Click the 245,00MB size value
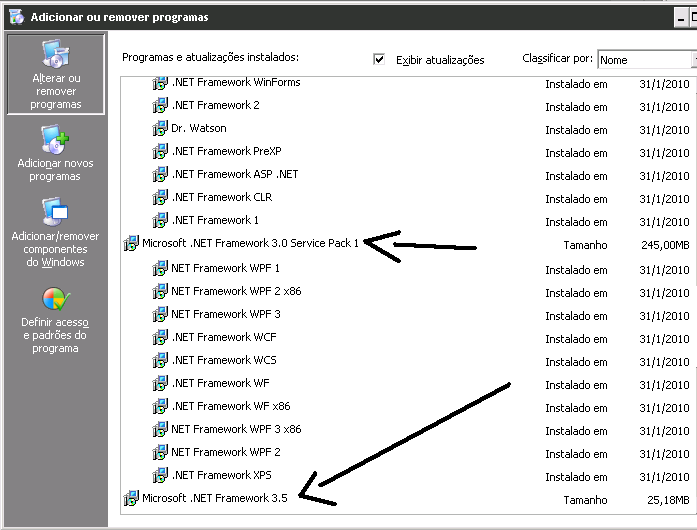The height and width of the screenshot is (530, 697). 665,245
